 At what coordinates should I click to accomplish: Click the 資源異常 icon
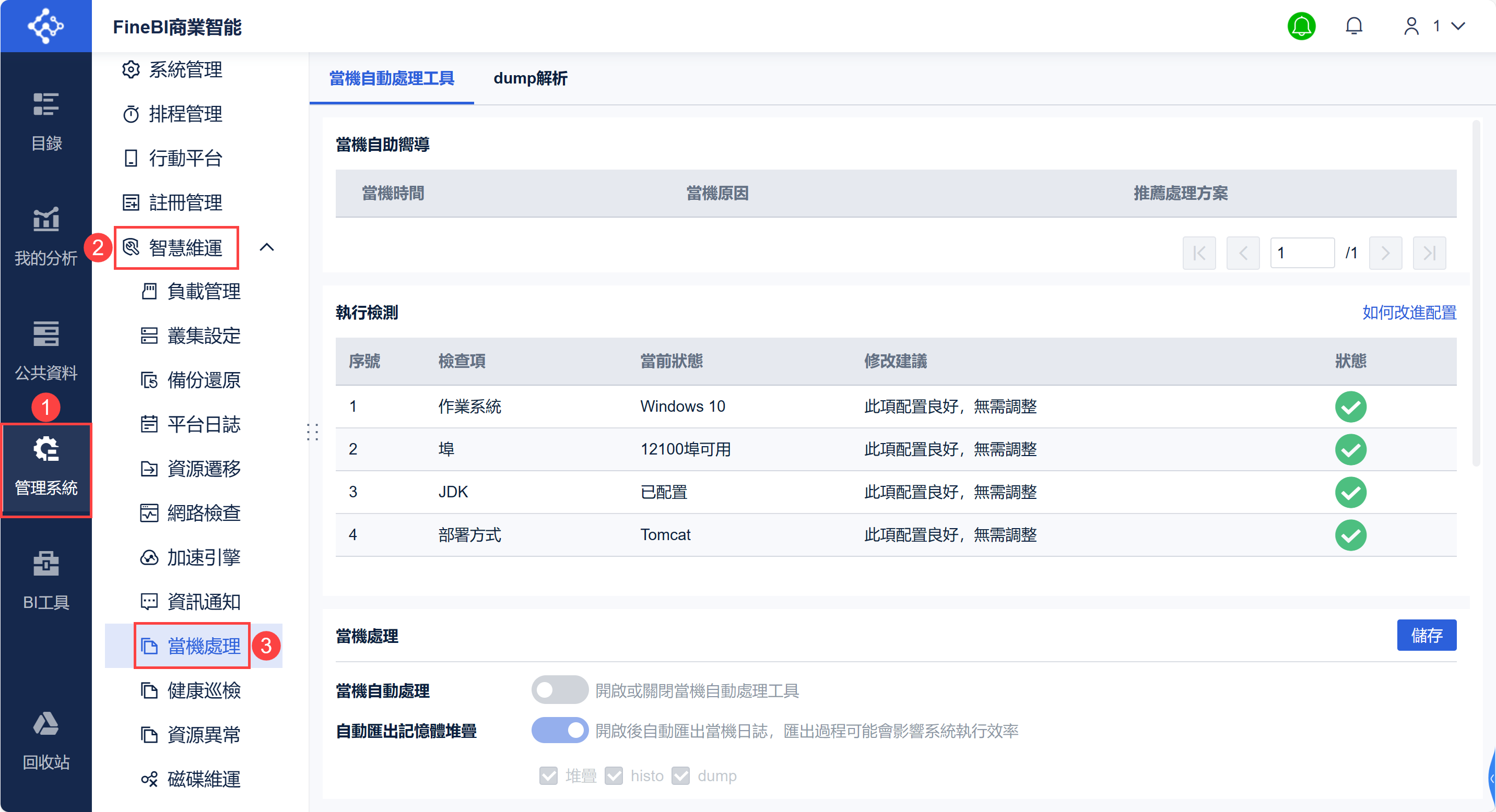point(149,735)
